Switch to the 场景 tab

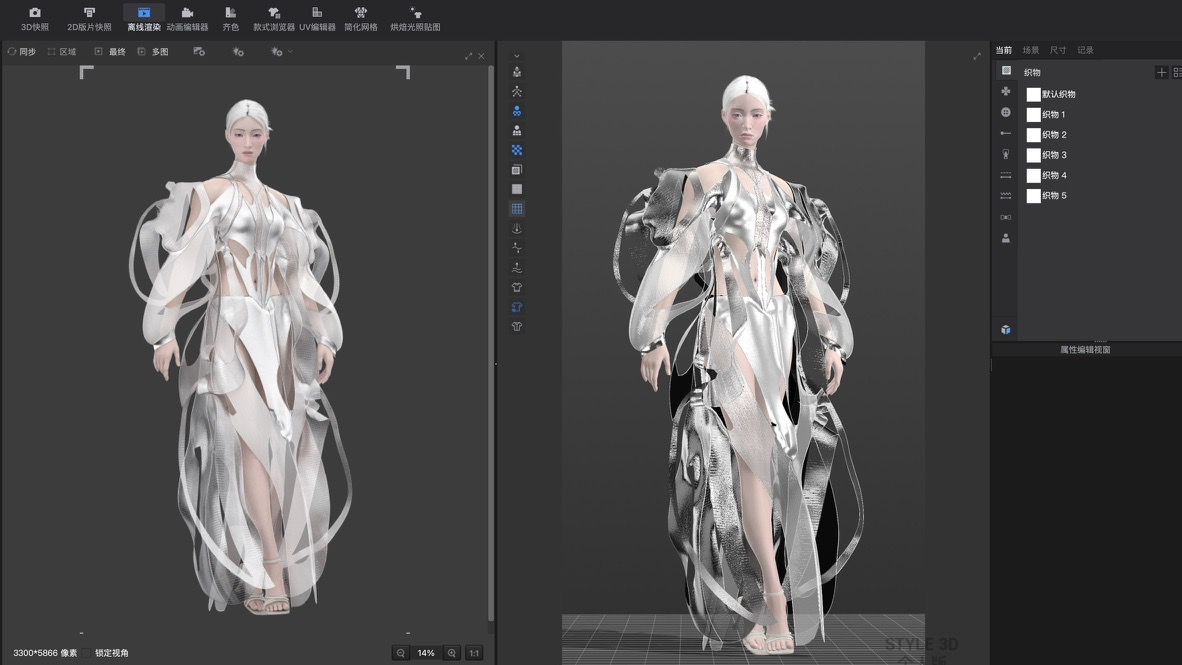1030,50
